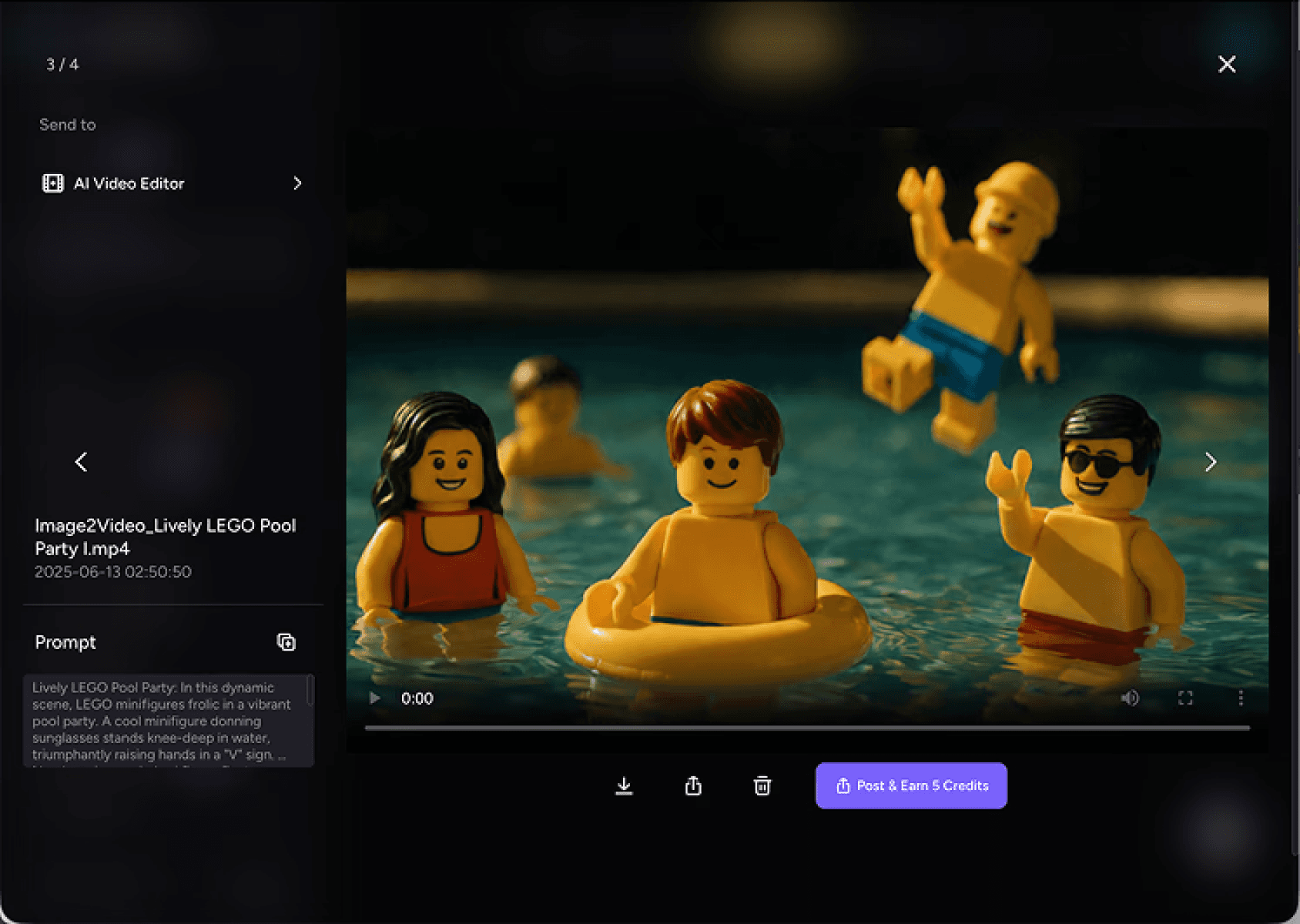Screen dimensions: 1300x924
Task: Seek on the video progress bar
Action: pos(807,728)
